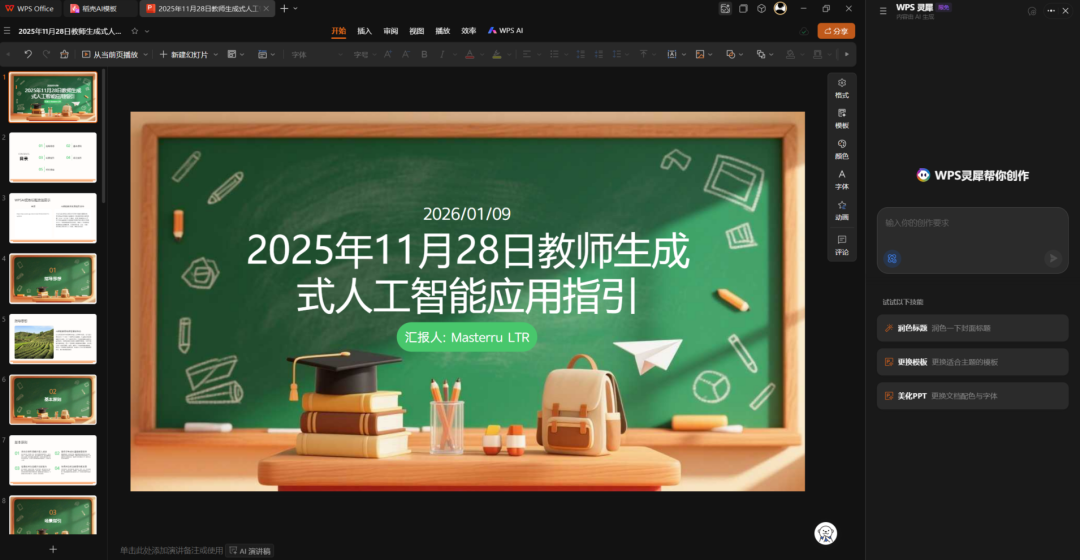
Task: Select slide 5 thumbnail with landscape photo
Action: [53, 340]
